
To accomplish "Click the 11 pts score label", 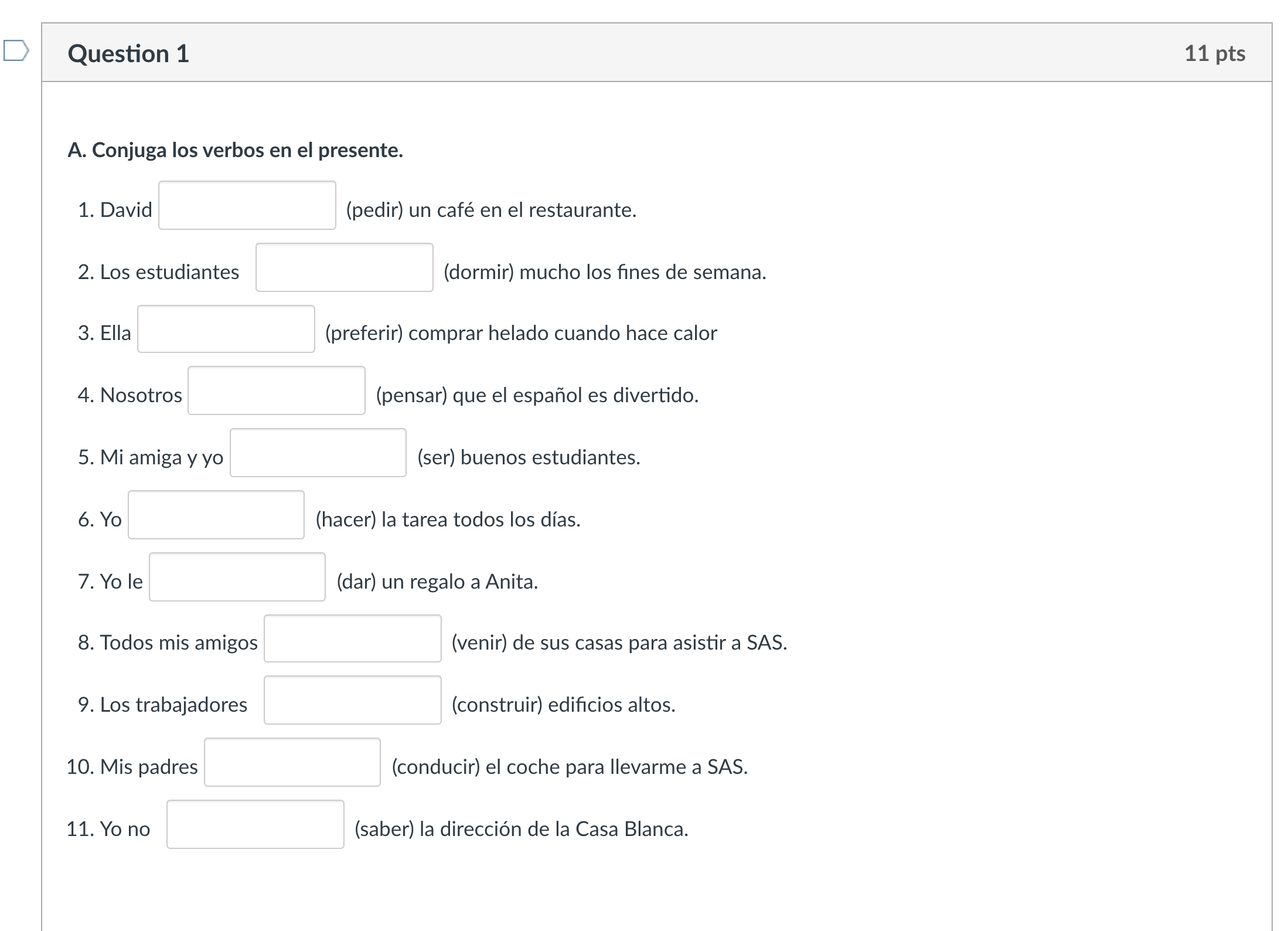I will tap(1214, 54).
